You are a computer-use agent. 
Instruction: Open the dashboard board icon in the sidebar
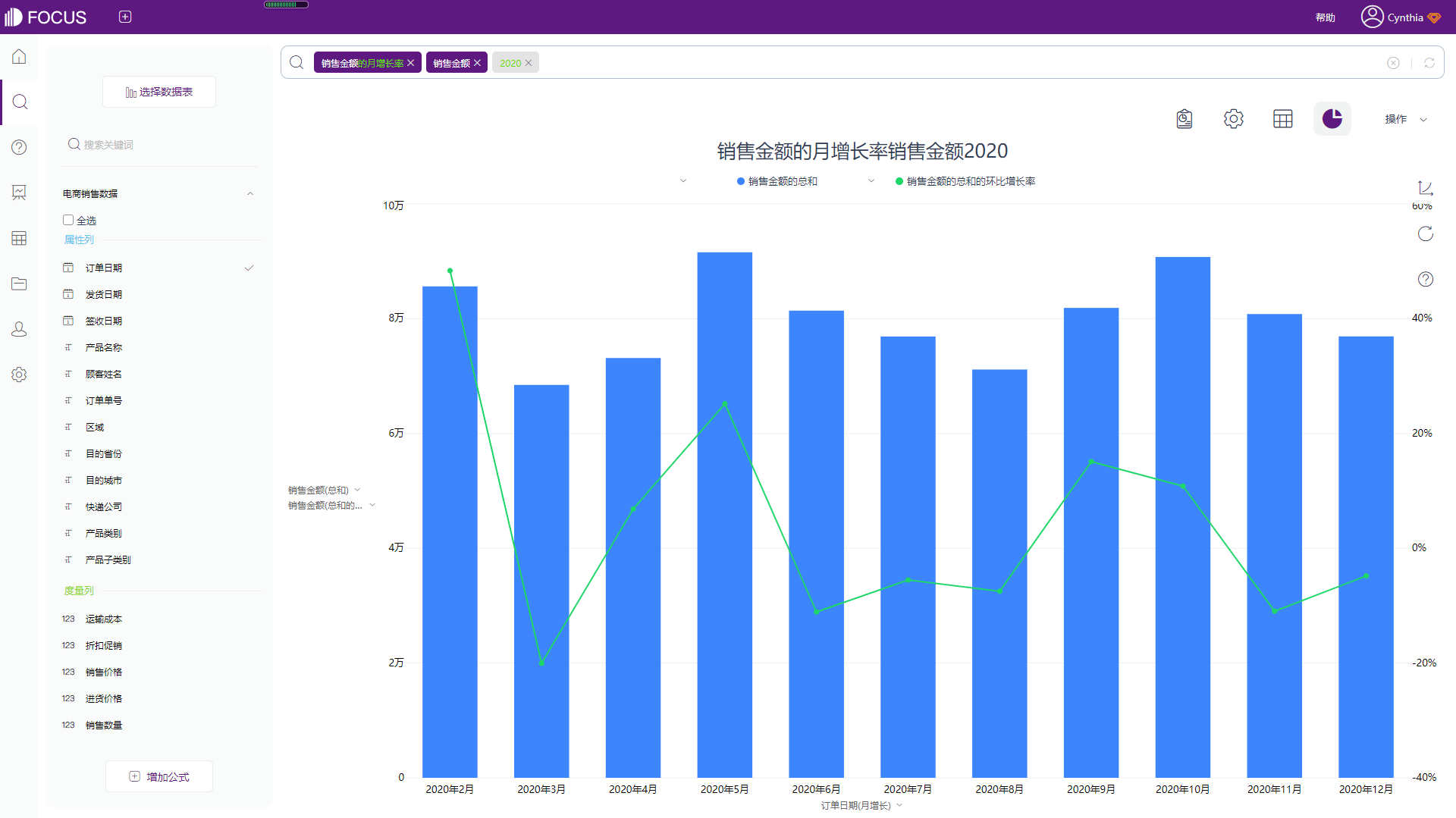coord(19,193)
